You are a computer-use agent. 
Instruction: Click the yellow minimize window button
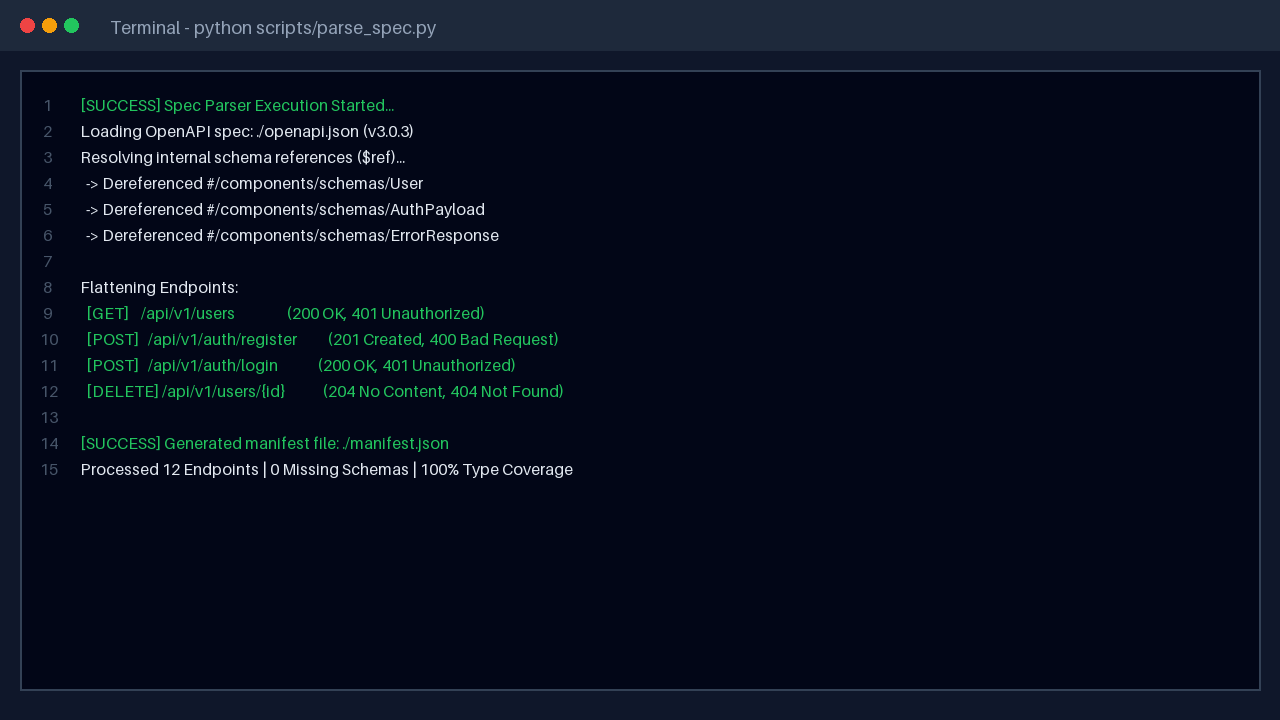[x=50, y=26]
